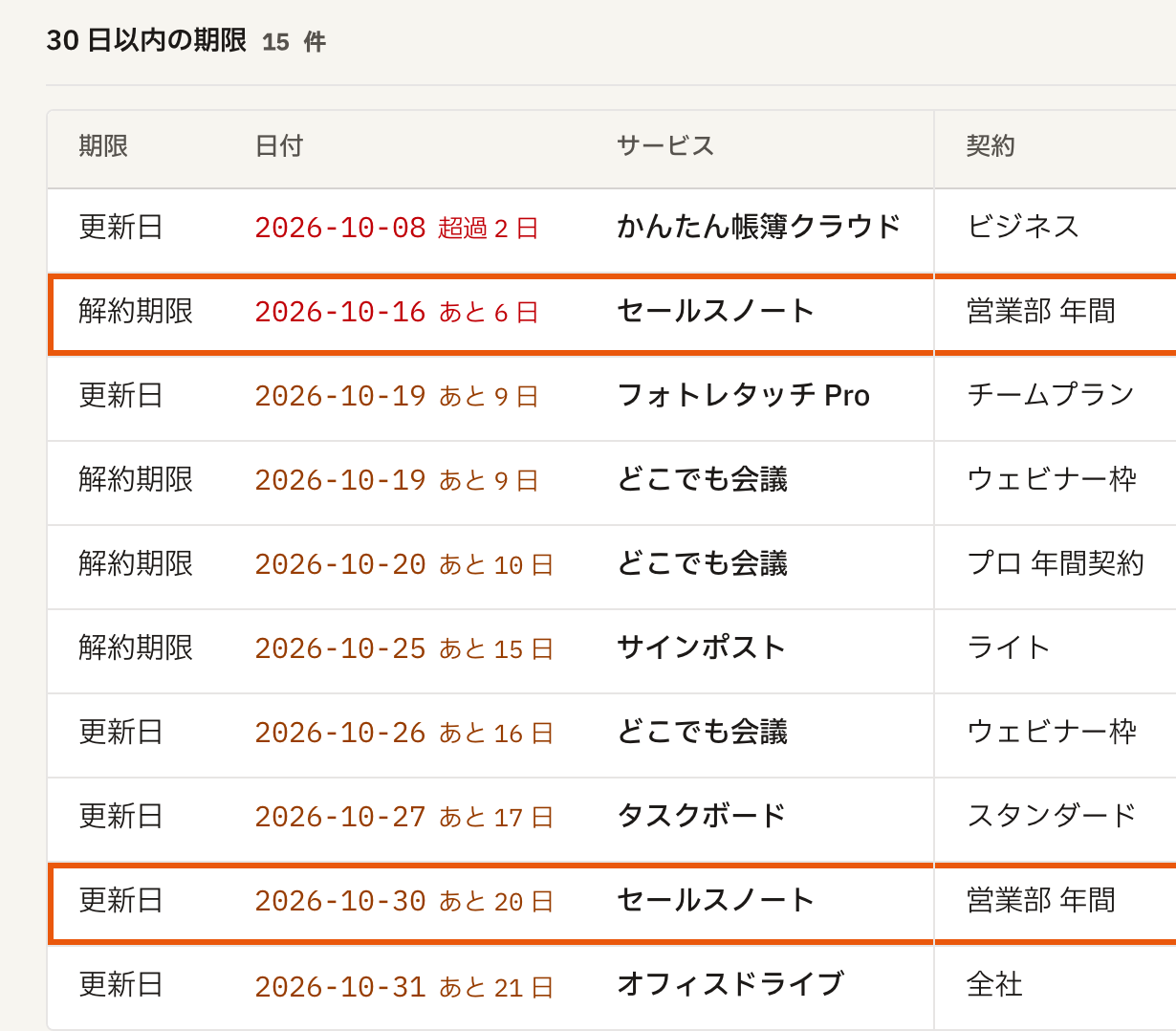The width and height of the screenshot is (1176, 1031).
Task: Click the date 2026-10-26
Action: [340, 733]
